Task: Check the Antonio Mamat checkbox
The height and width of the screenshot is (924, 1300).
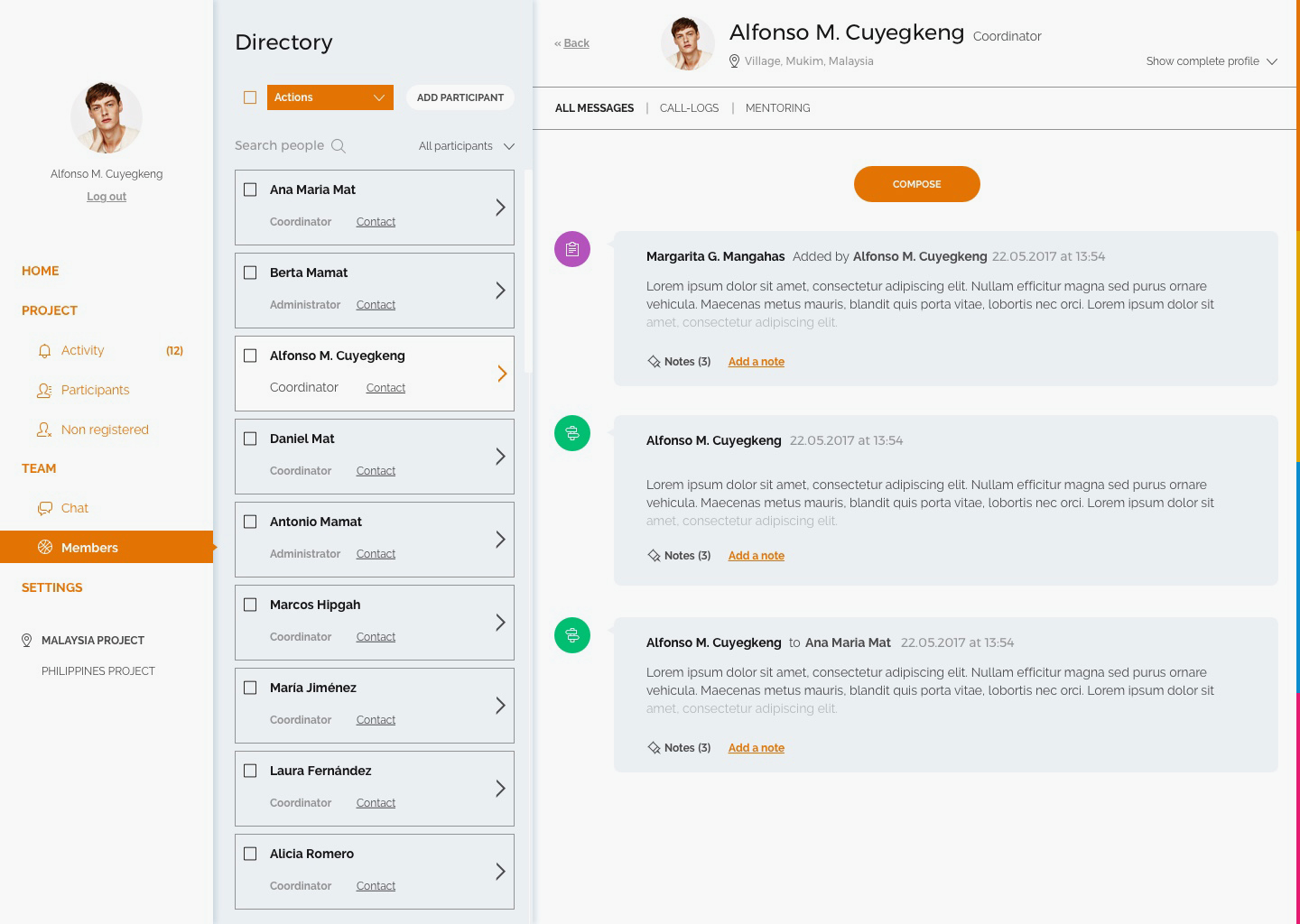Action: [x=250, y=522]
